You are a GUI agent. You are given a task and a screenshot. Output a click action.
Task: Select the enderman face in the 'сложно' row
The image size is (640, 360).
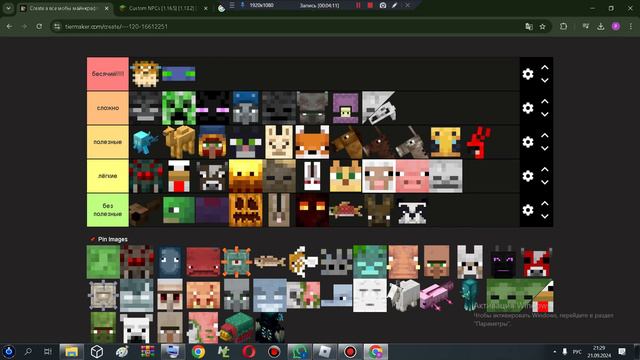pos(212,108)
